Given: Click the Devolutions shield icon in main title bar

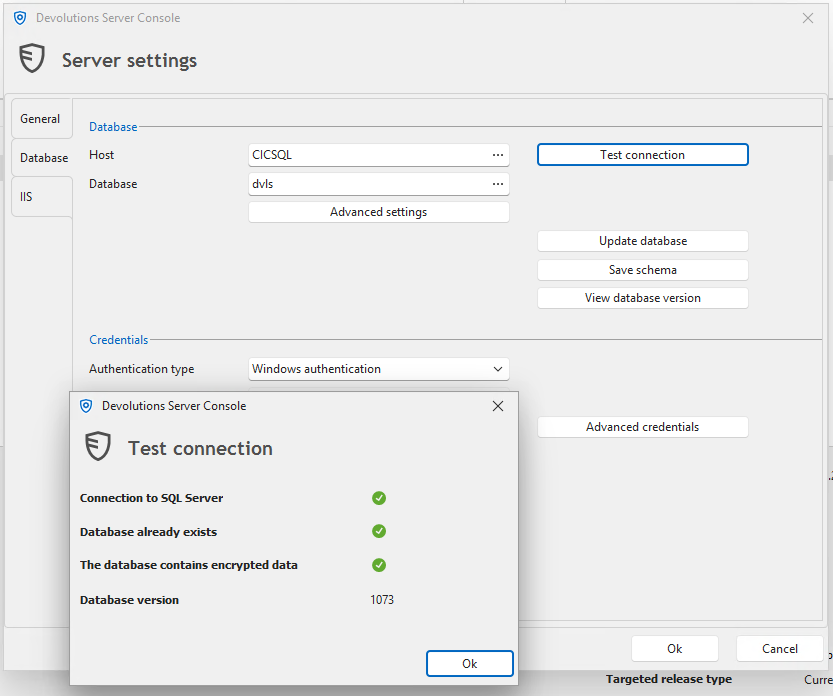Looking at the screenshot, I should tap(20, 18).
